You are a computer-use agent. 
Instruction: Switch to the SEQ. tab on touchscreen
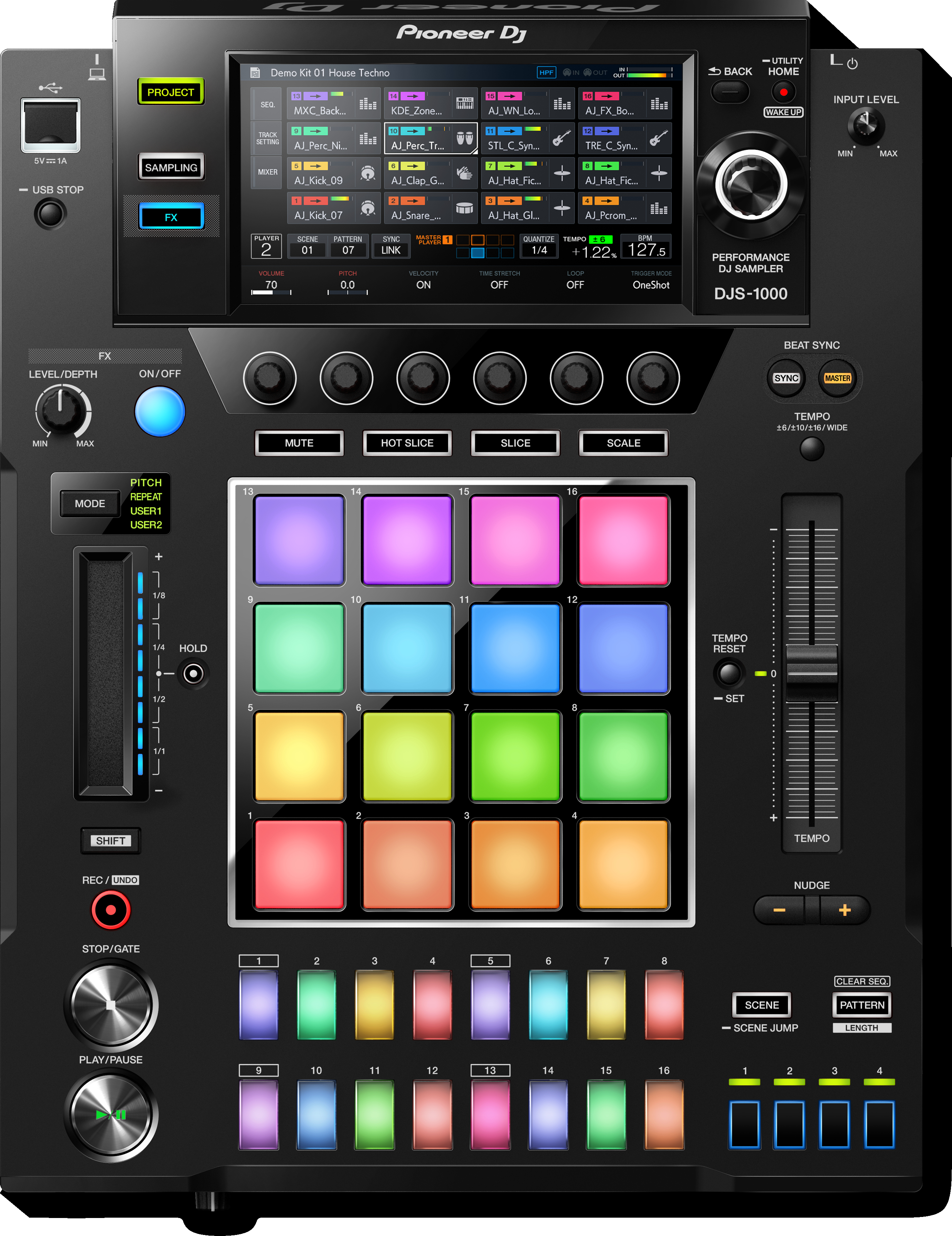(x=268, y=105)
